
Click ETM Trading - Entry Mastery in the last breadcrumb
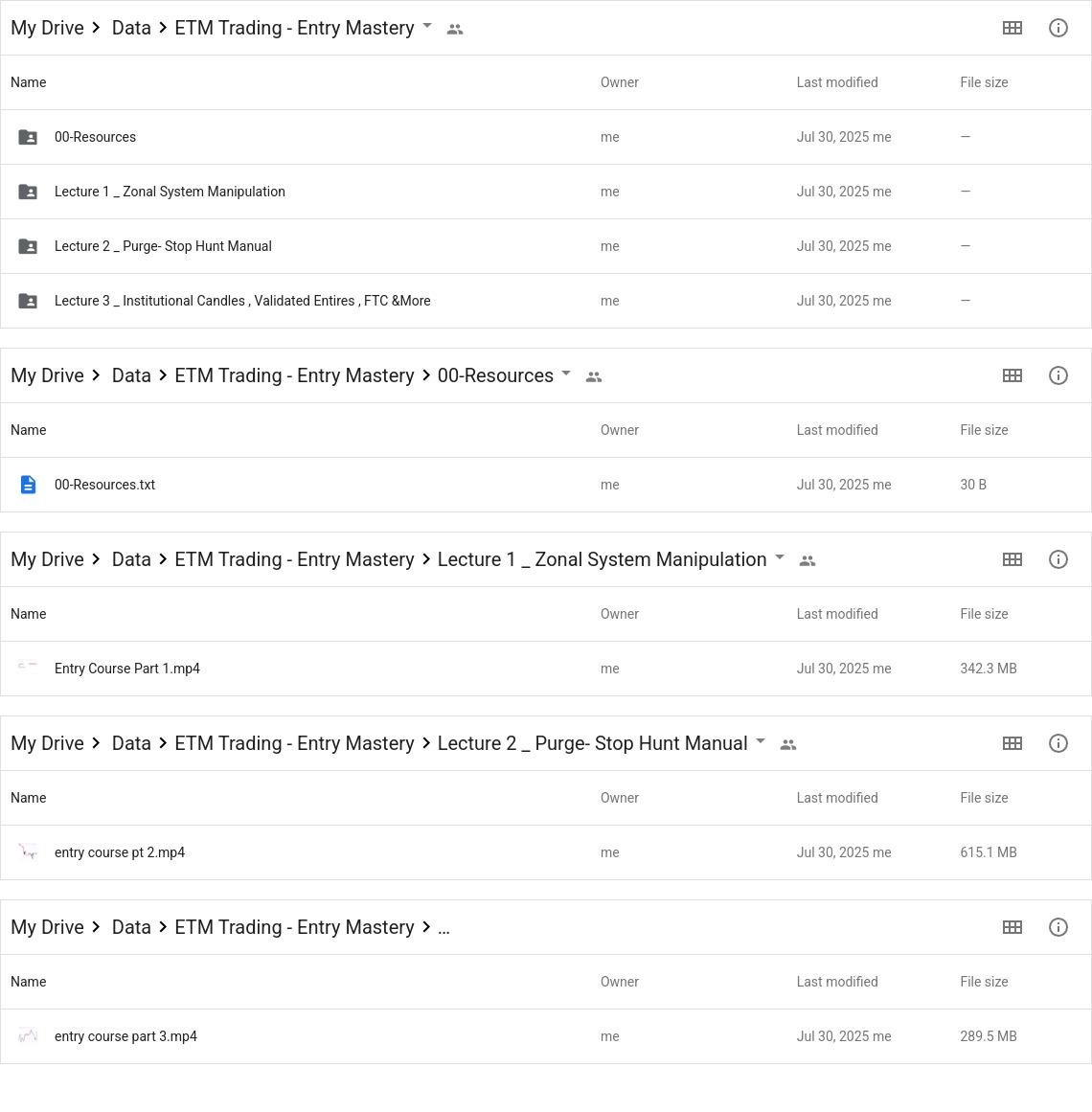294,927
